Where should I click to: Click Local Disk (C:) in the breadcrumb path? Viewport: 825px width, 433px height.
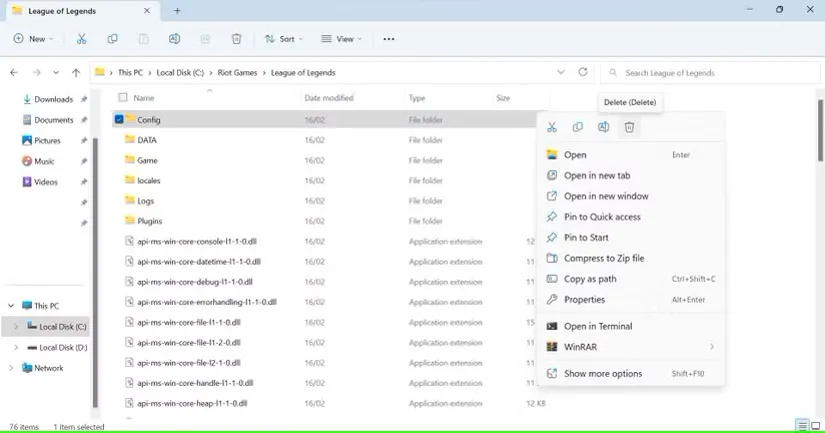click(x=180, y=73)
